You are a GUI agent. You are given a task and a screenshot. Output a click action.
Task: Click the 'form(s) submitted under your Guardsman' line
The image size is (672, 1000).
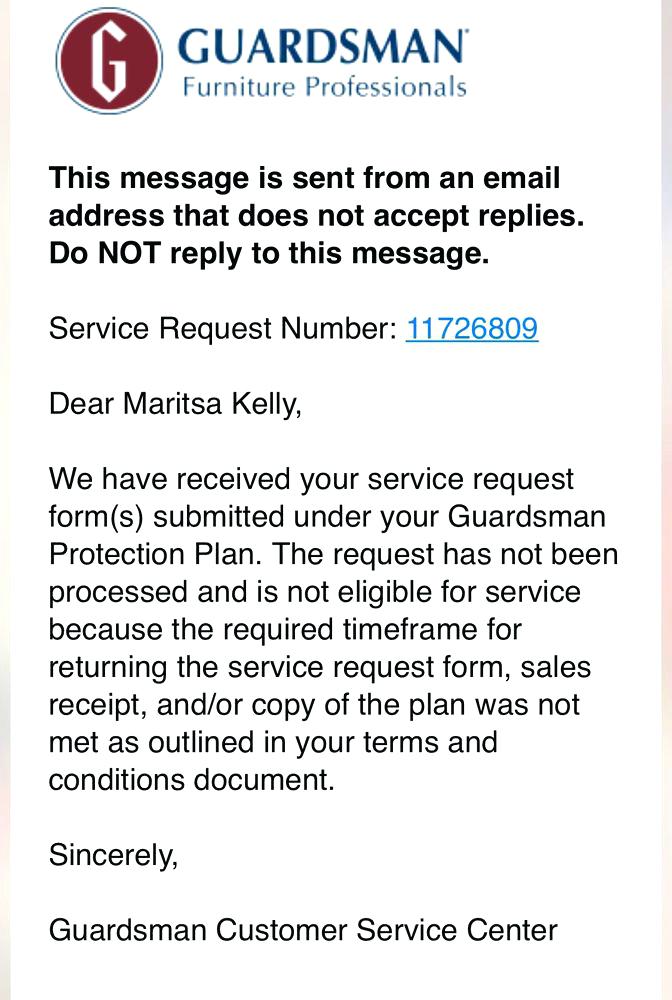tap(327, 517)
